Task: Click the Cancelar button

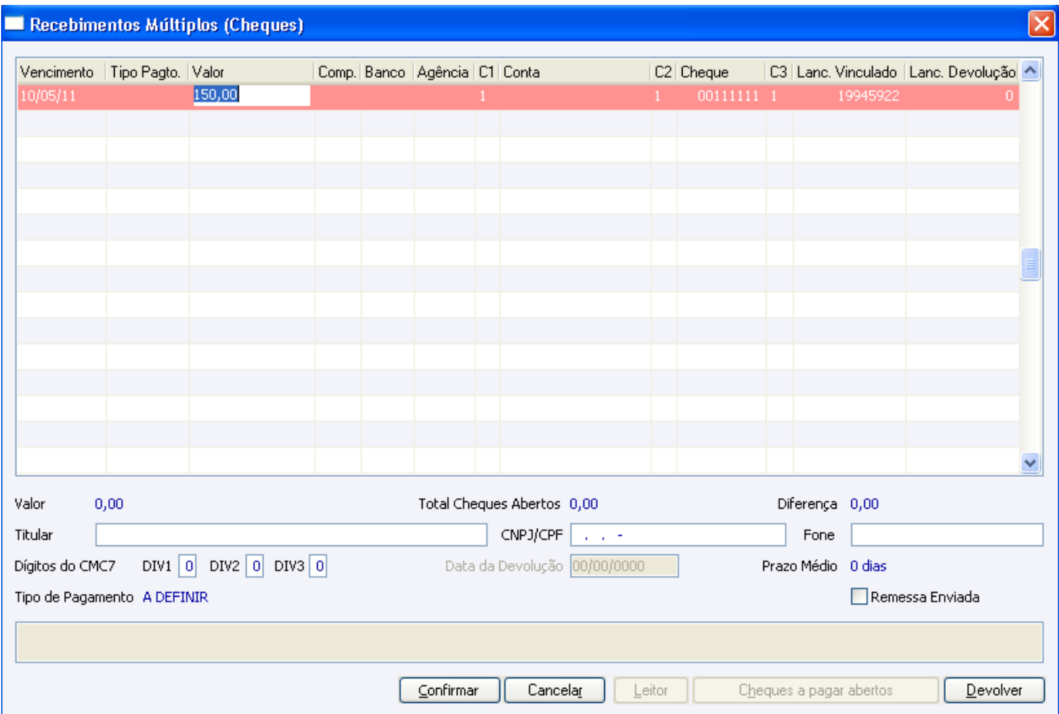Action: tap(554, 690)
